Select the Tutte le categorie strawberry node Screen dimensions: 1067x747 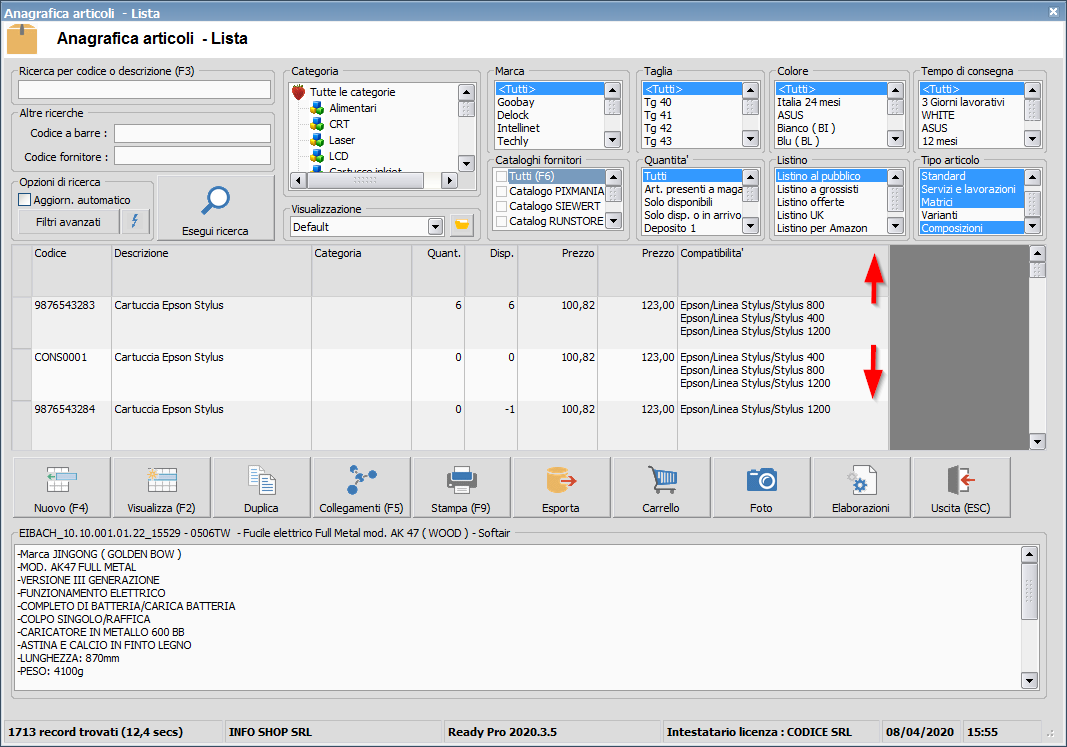point(344,92)
